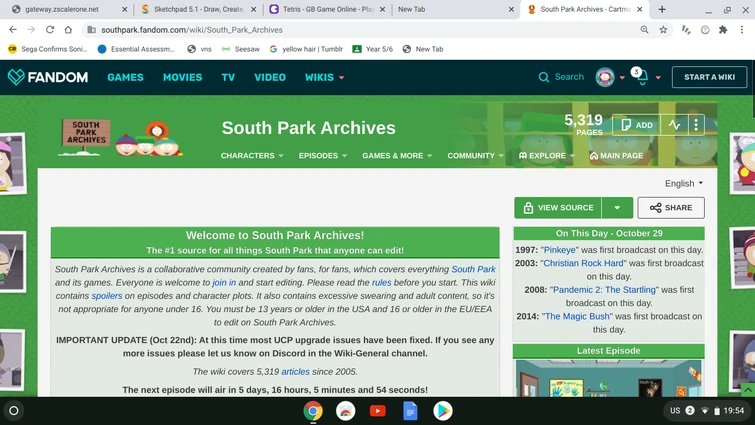Open Google Docs from shelf

(x=410, y=411)
